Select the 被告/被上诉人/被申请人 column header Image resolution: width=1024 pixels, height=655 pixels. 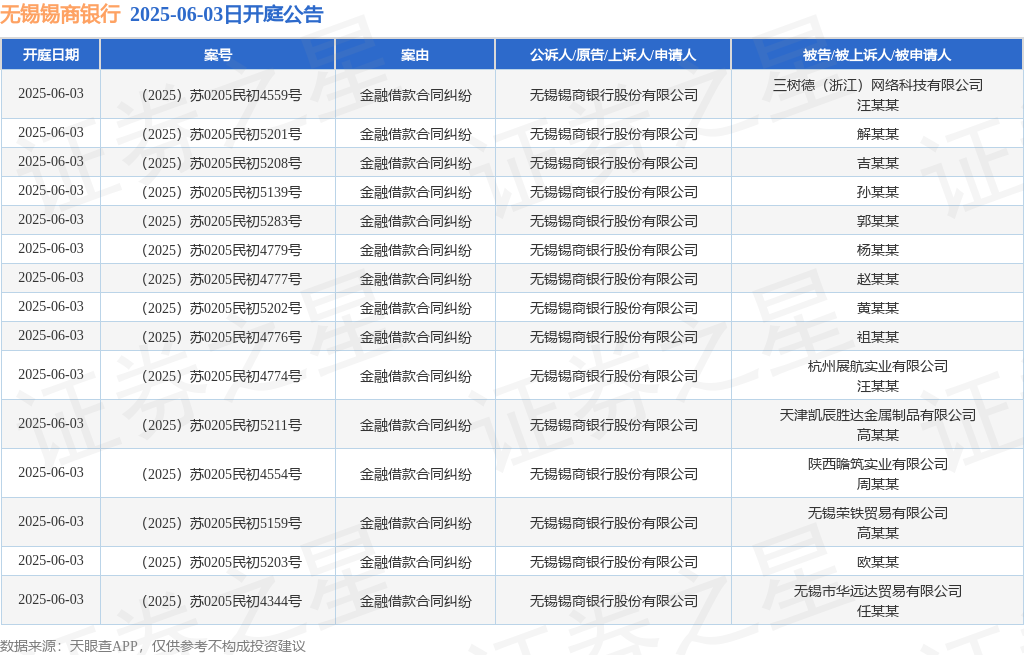(877, 55)
